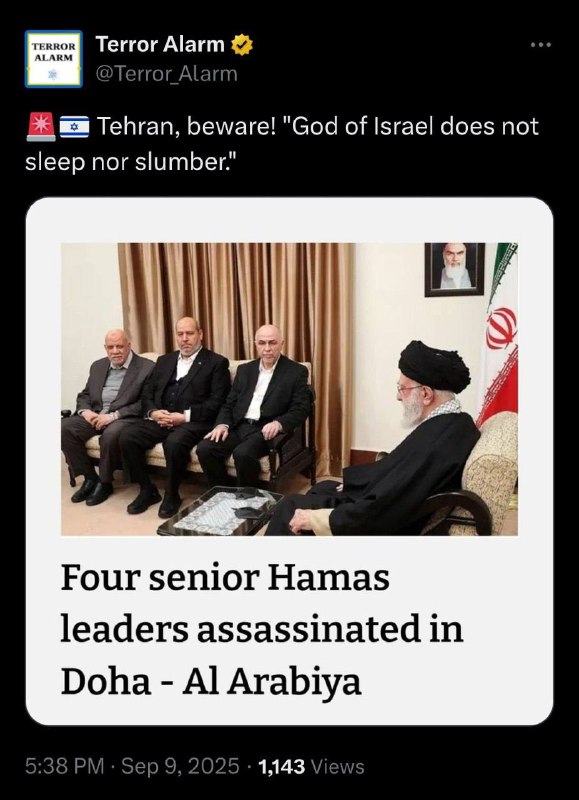Image resolution: width=579 pixels, height=800 pixels.
Task: Click the words 'sleep nor slumber'
Action: 127,162
